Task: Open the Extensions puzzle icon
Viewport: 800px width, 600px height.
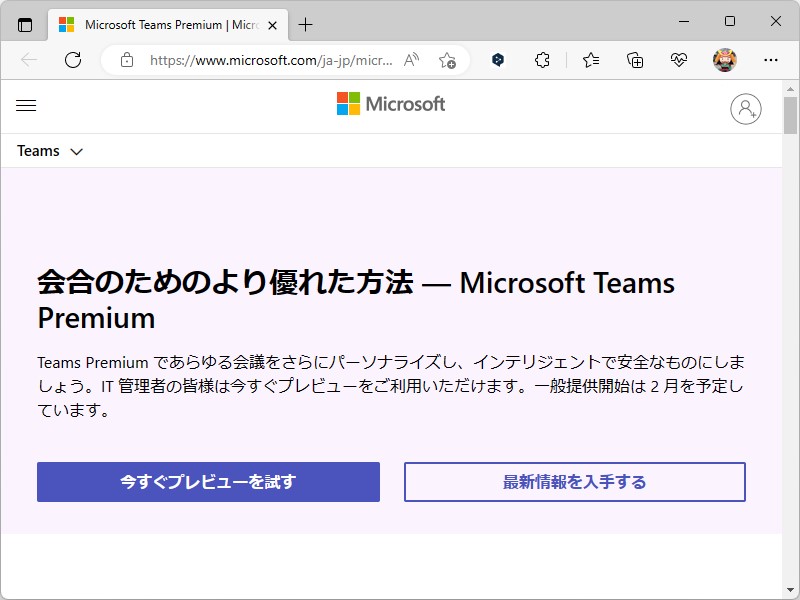Action: 542,60
